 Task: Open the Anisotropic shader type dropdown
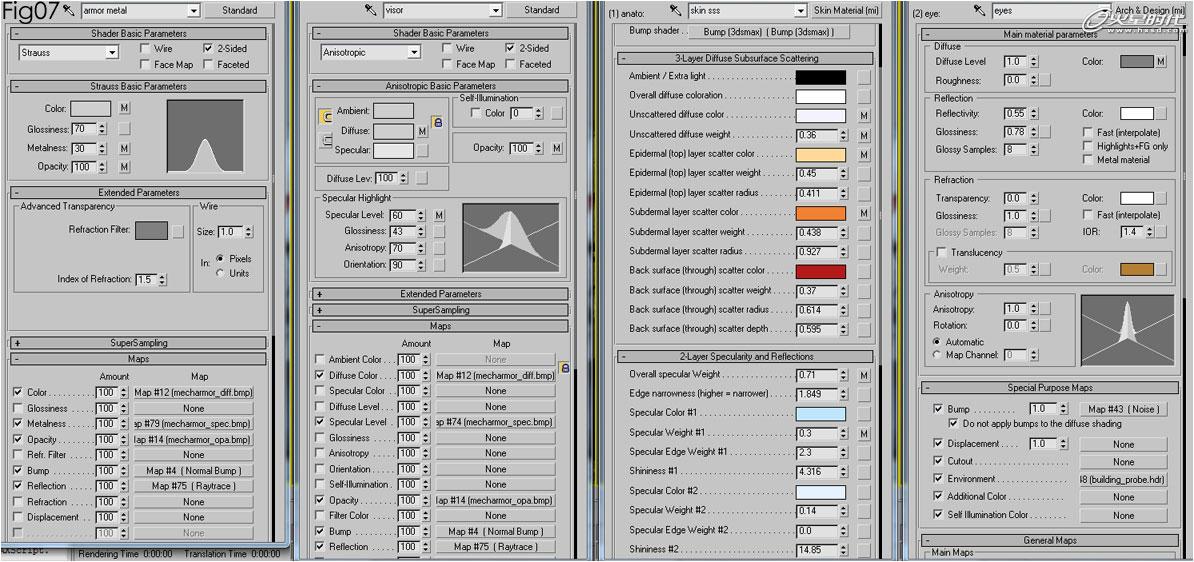(x=413, y=53)
